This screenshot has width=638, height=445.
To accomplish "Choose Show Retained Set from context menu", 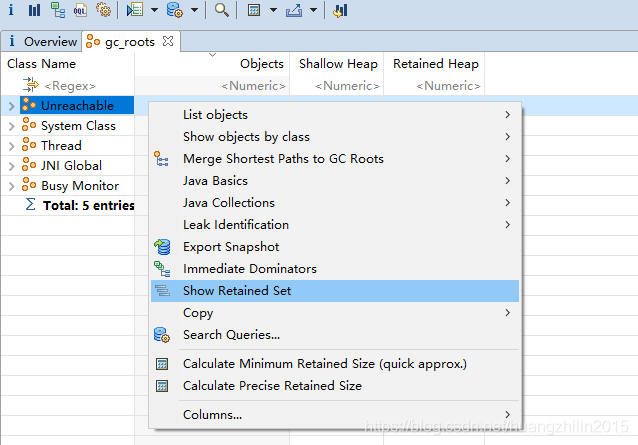I will pyautogui.click(x=237, y=291).
